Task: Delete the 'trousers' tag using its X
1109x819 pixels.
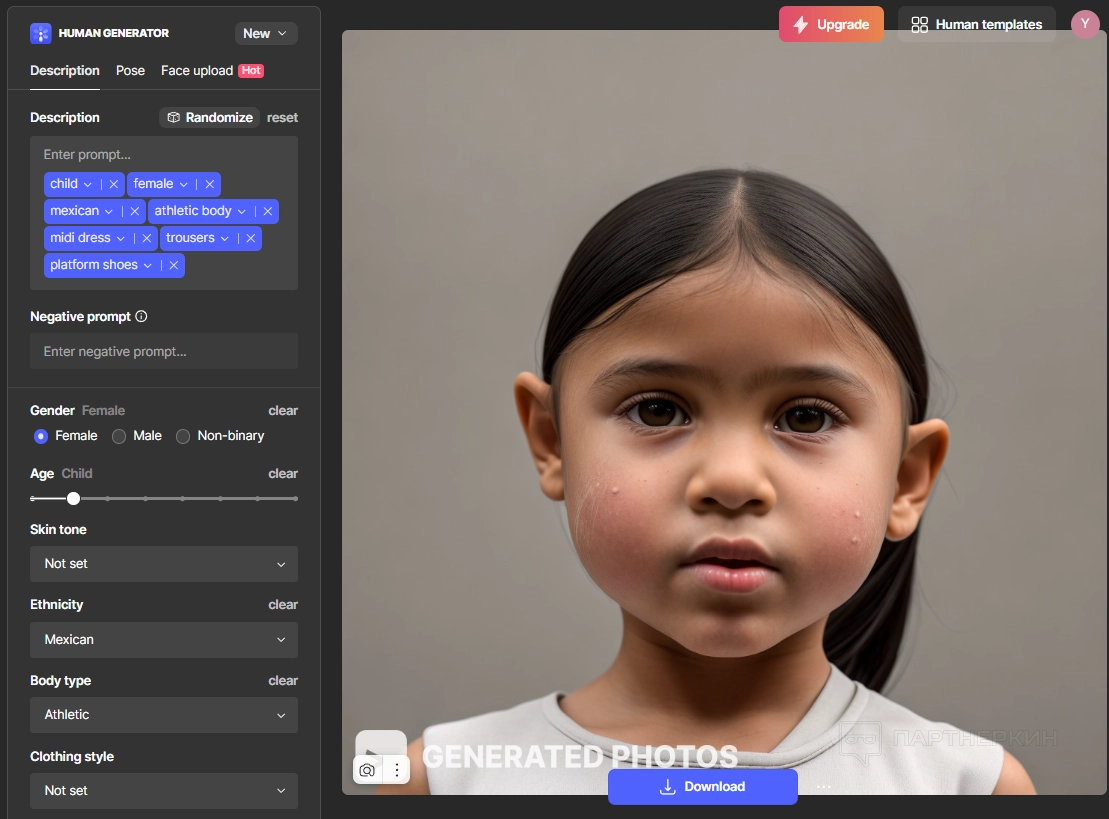Action: 251,238
